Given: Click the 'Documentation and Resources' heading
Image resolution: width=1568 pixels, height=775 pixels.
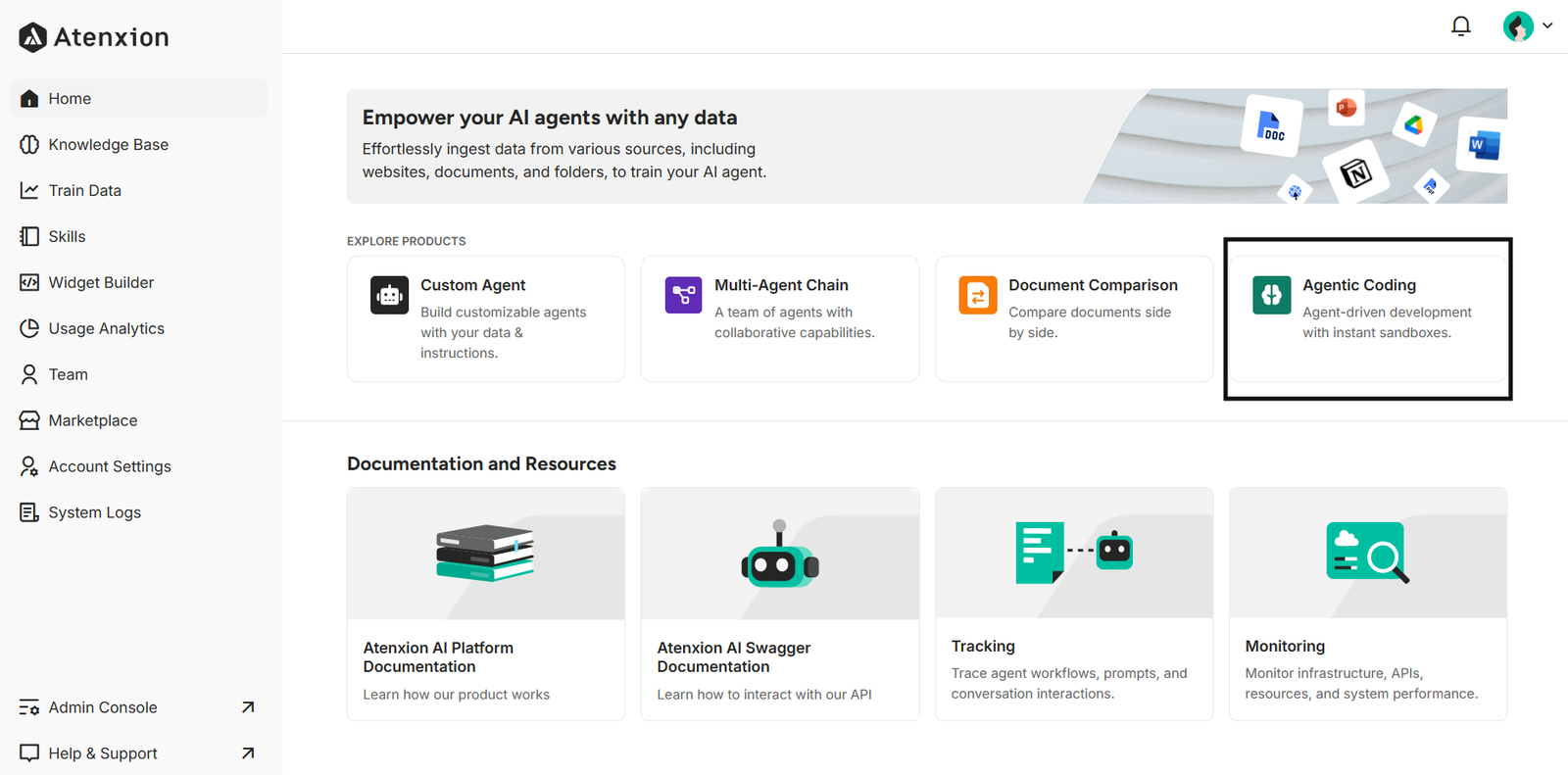Looking at the screenshot, I should click(481, 463).
